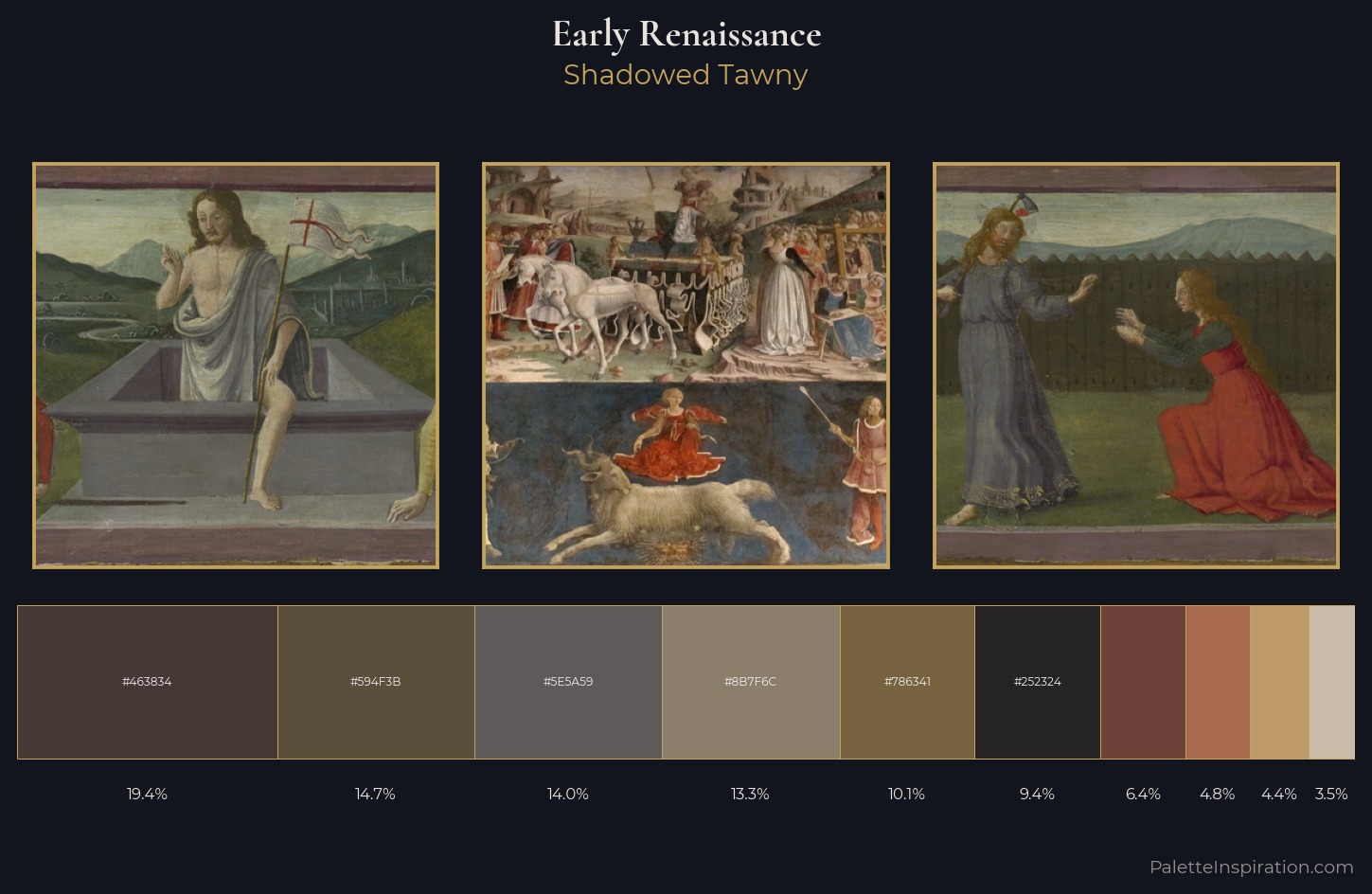Open the Risen Christ tomb painting thumbnail
1372x894 pixels.
point(236,366)
